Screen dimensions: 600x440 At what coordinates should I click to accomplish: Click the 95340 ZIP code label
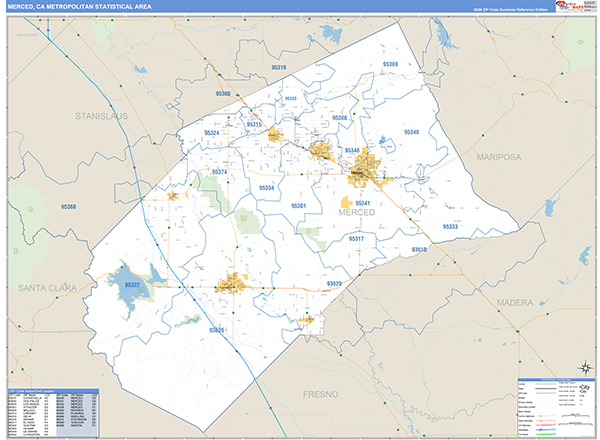[412, 132]
